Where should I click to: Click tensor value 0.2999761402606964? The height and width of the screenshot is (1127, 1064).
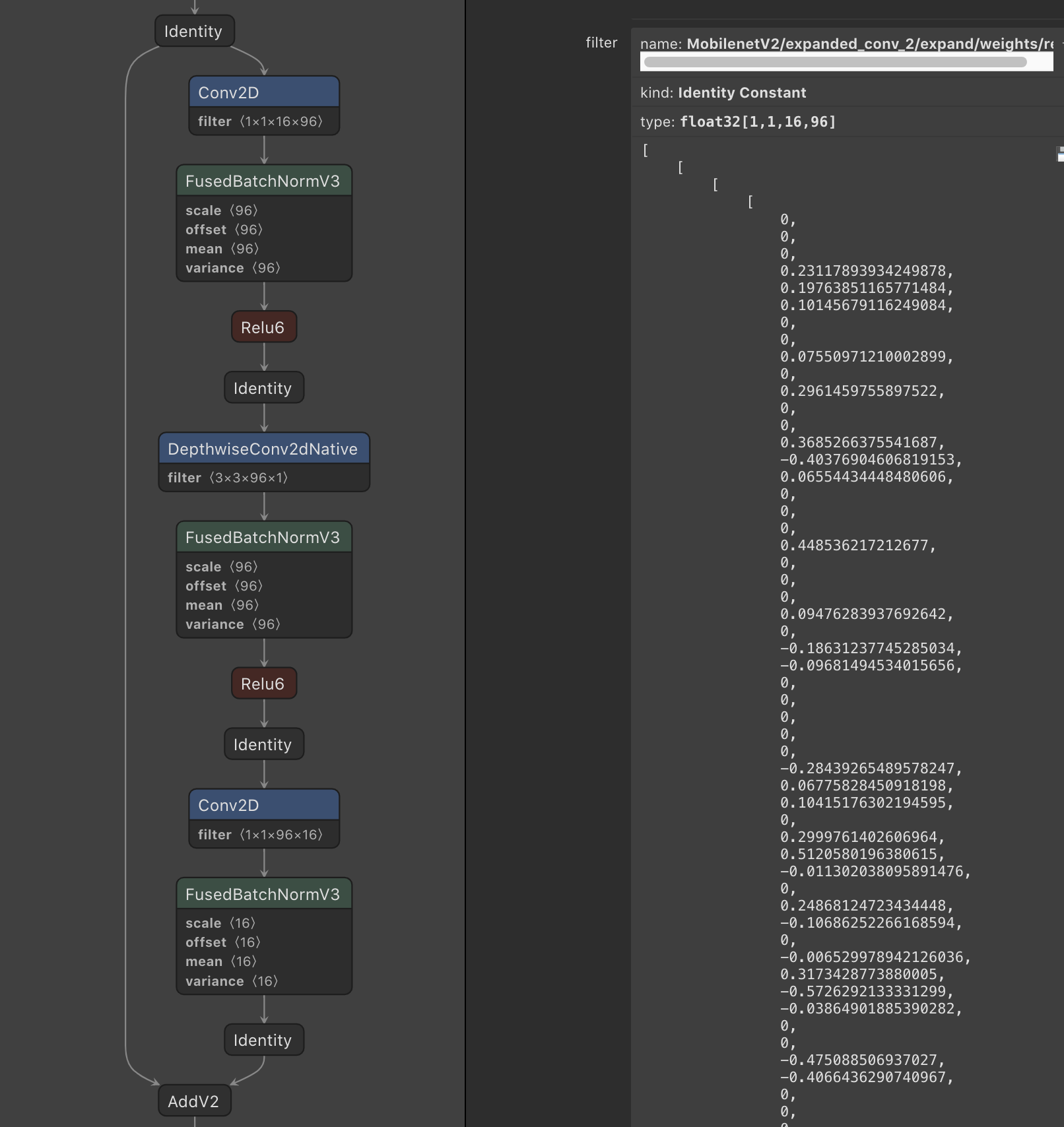pos(862,837)
